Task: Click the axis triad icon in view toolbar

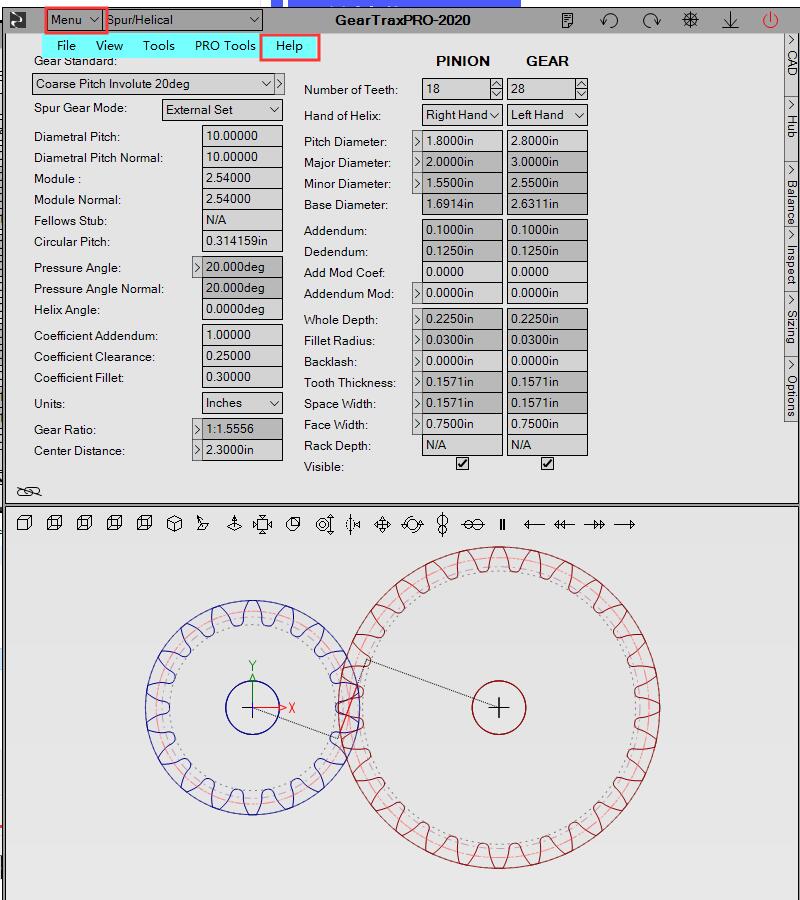Action: coord(234,523)
